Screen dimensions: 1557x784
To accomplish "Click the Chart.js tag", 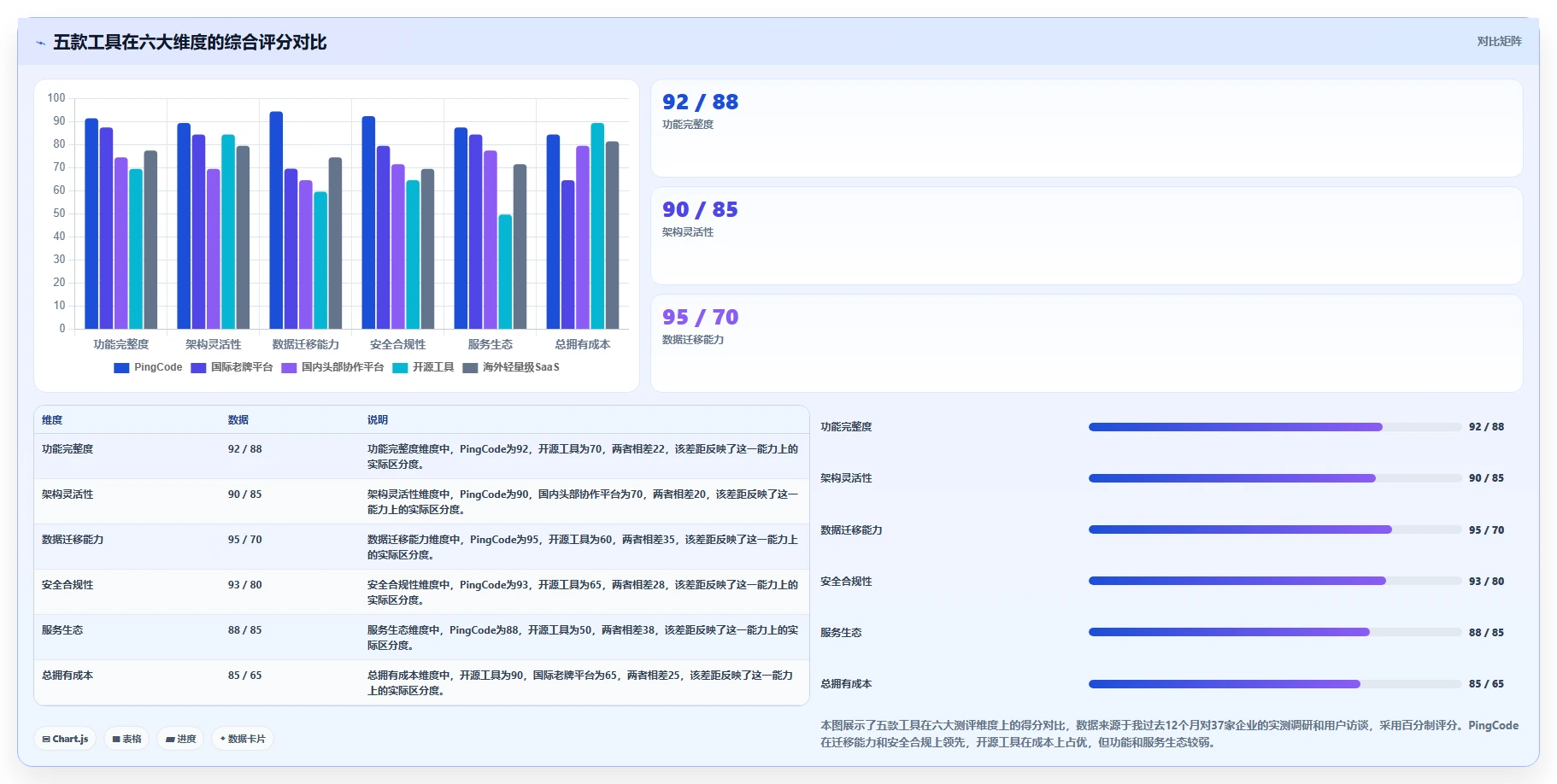I will click(65, 739).
